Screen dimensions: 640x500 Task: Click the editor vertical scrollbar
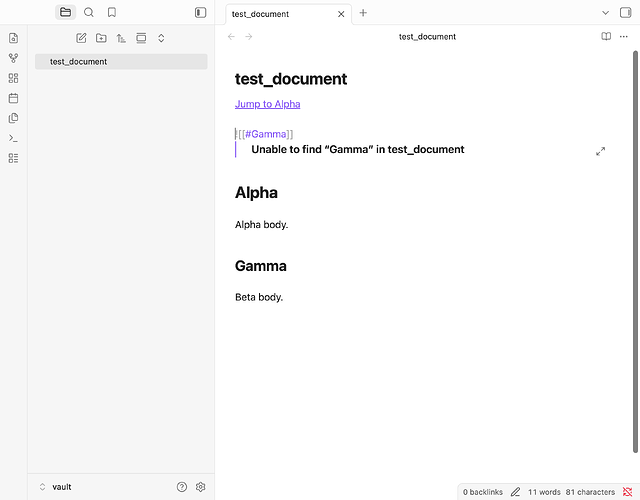coord(635,251)
